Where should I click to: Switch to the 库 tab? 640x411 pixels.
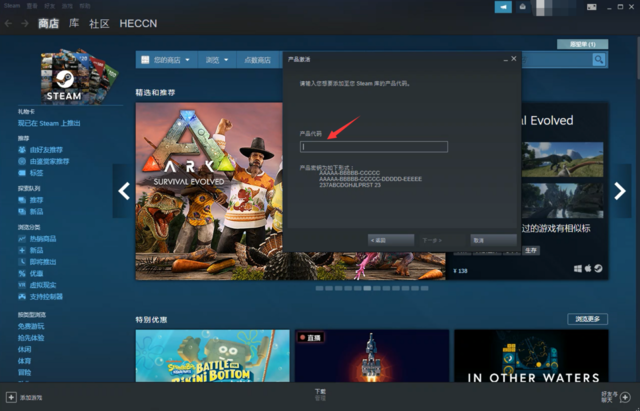74,24
